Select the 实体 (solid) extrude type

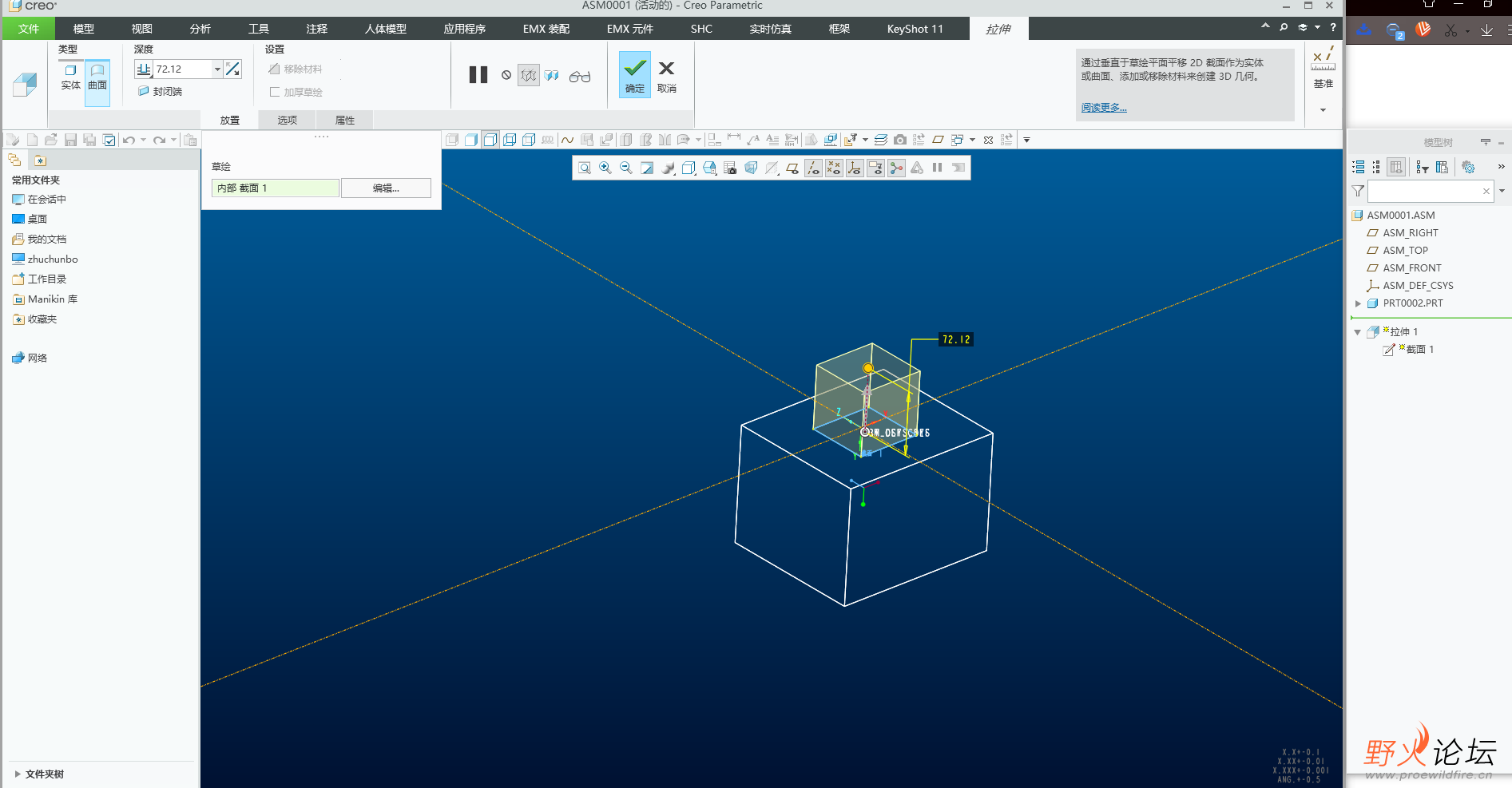pos(70,77)
